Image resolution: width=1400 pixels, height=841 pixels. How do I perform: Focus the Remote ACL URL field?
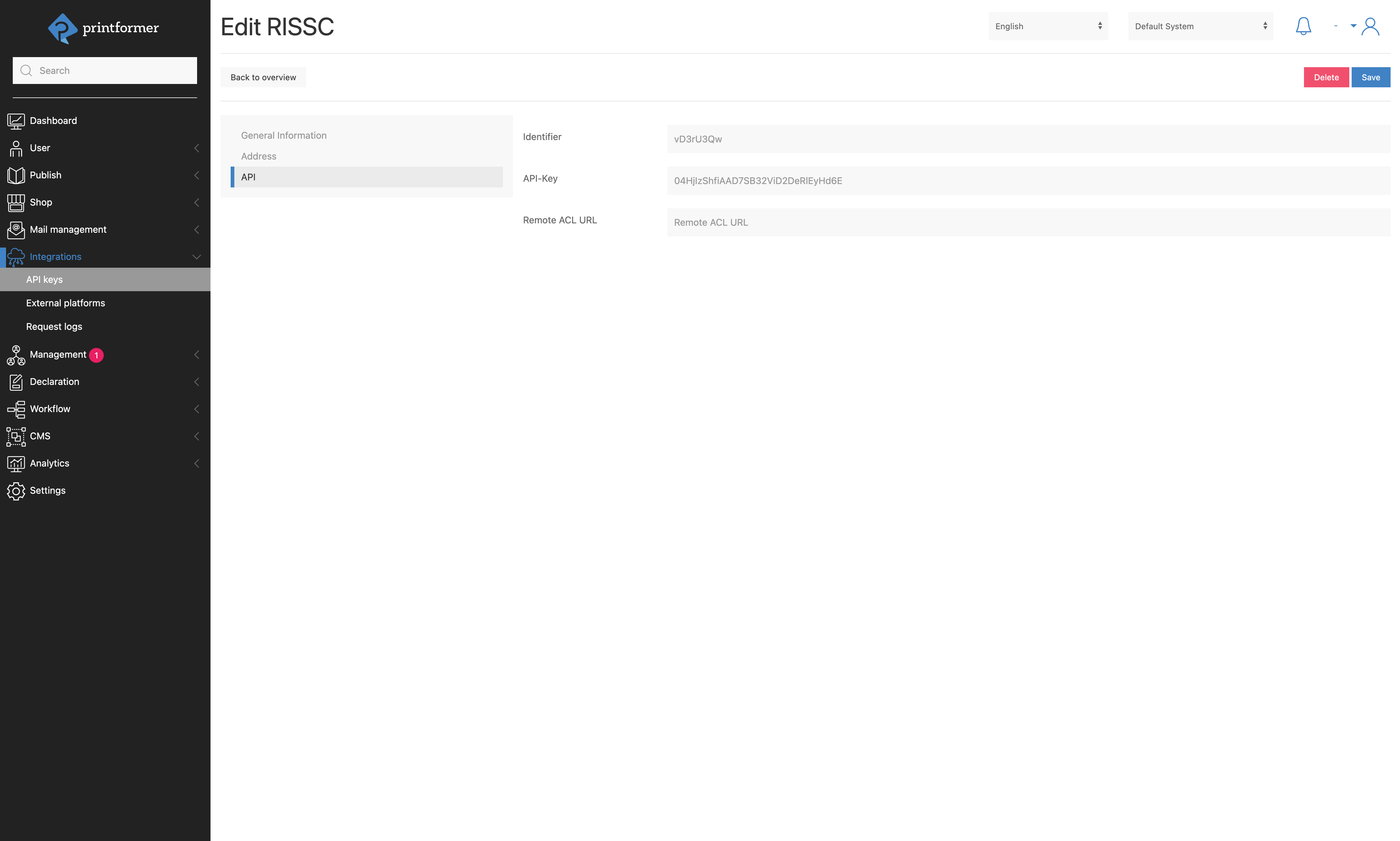(x=1028, y=223)
